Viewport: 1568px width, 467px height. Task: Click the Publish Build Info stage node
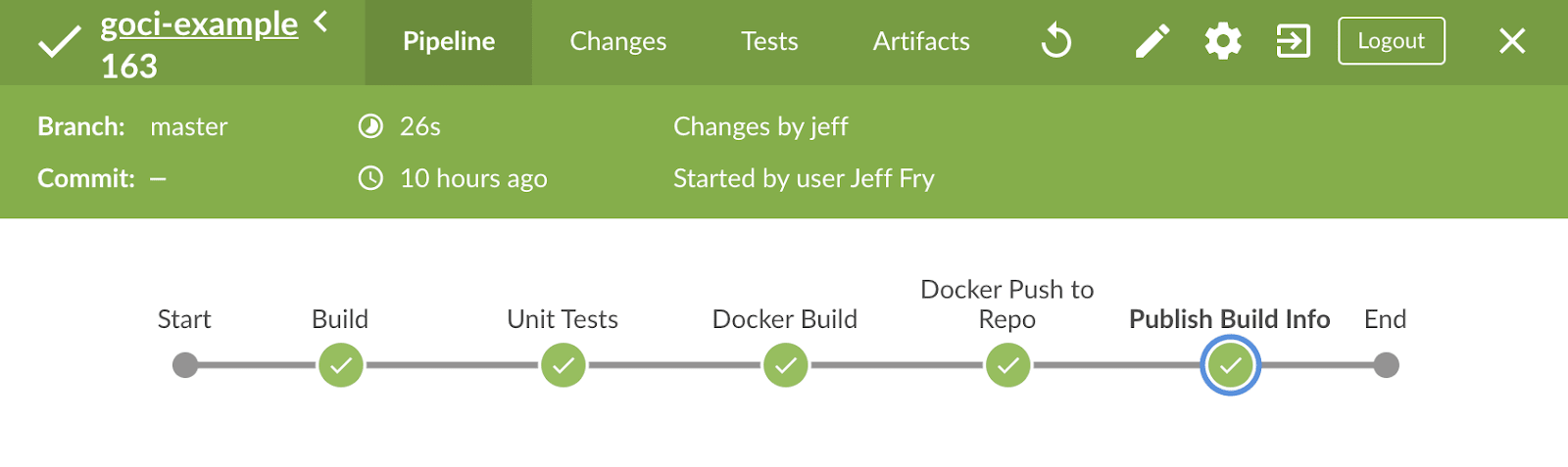(x=1231, y=365)
